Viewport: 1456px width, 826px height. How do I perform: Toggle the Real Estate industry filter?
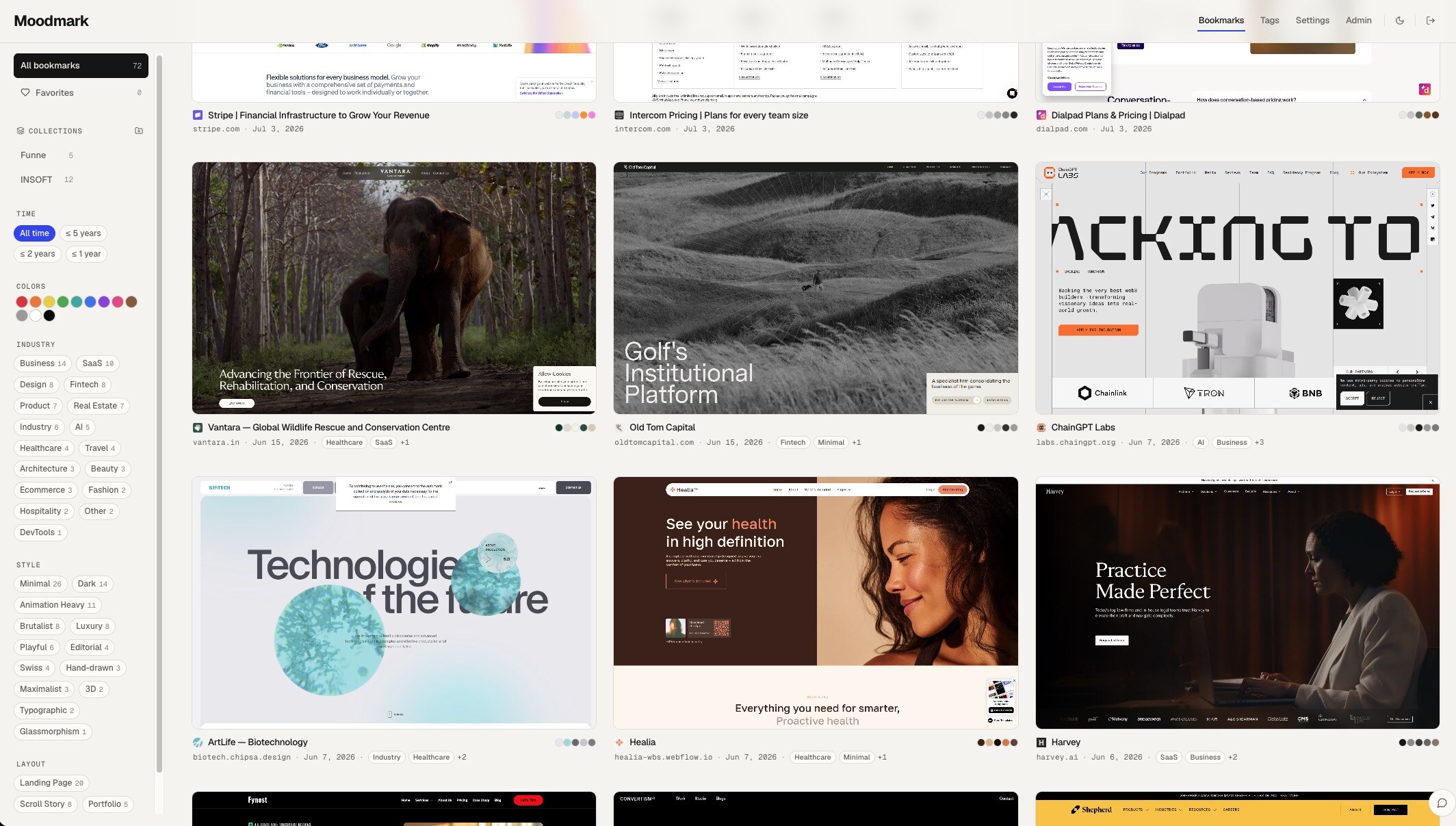point(99,406)
